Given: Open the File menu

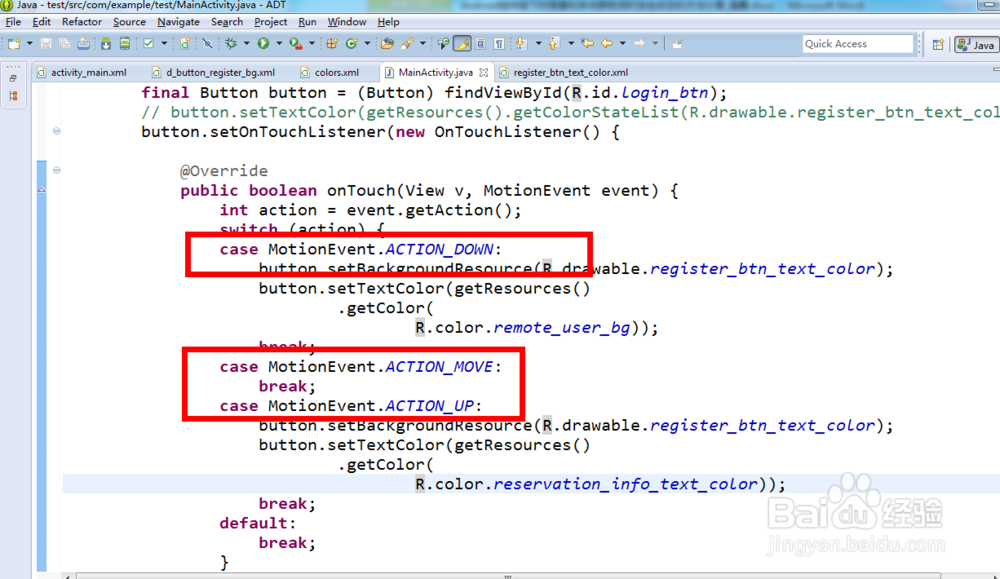Looking at the screenshot, I should click(13, 22).
